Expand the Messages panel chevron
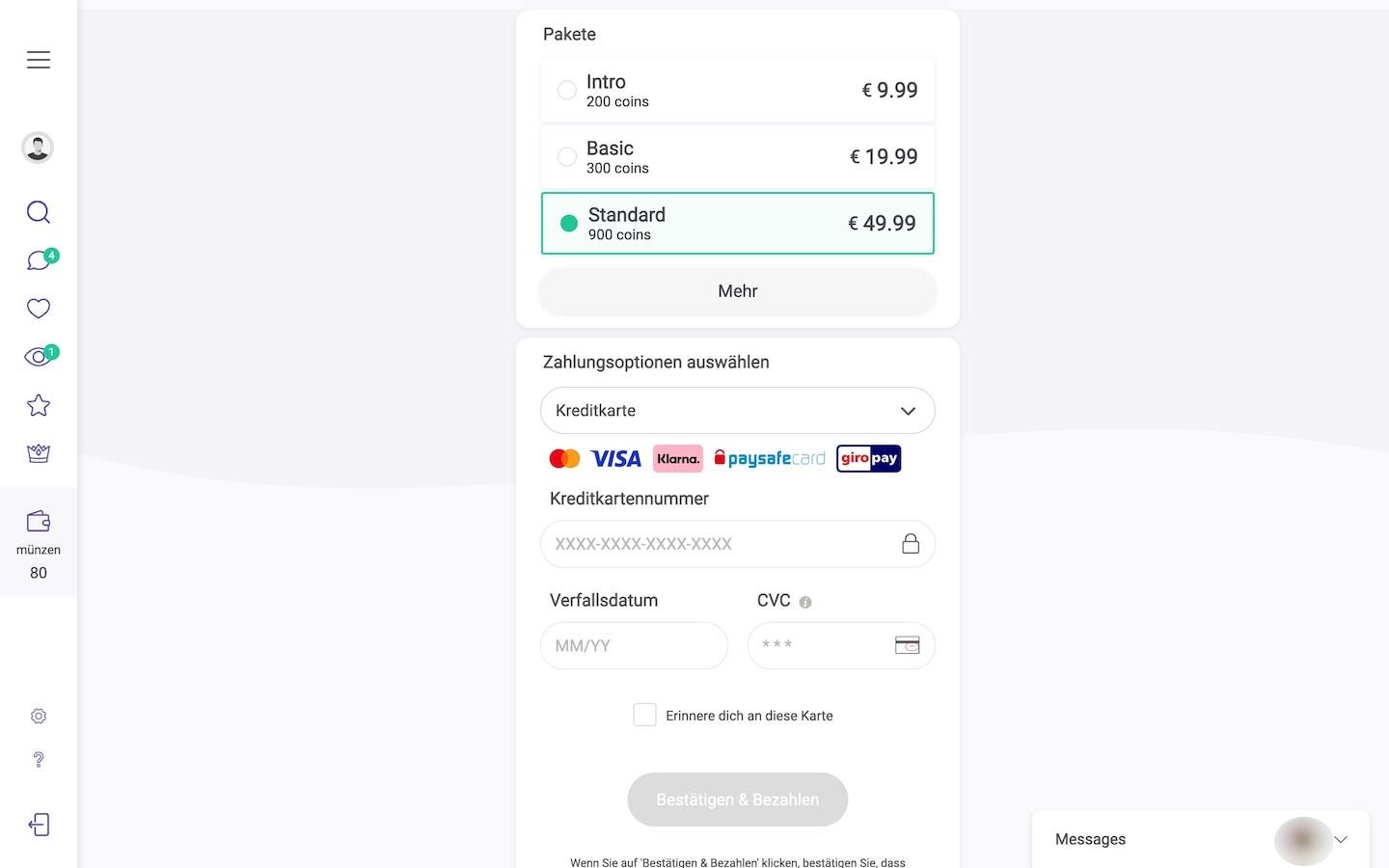 [1341, 839]
